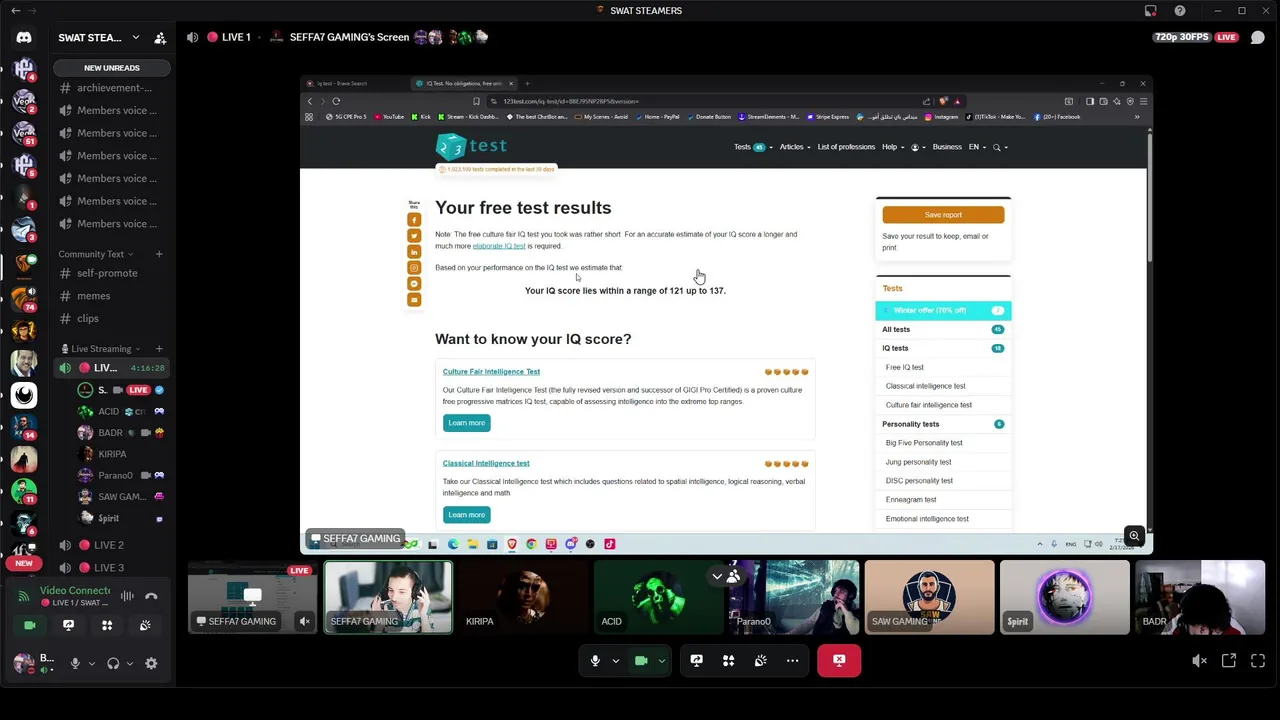Stop watching the stream red button
This screenshot has height=720, width=1280.
[839, 660]
